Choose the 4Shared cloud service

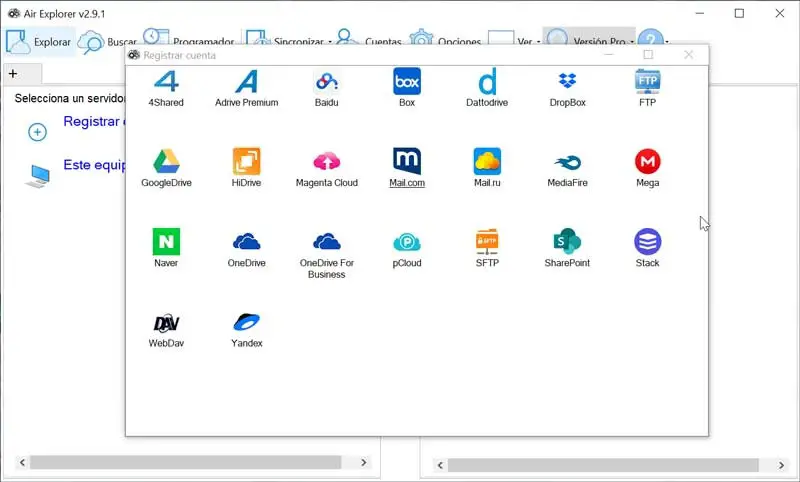click(x=166, y=88)
